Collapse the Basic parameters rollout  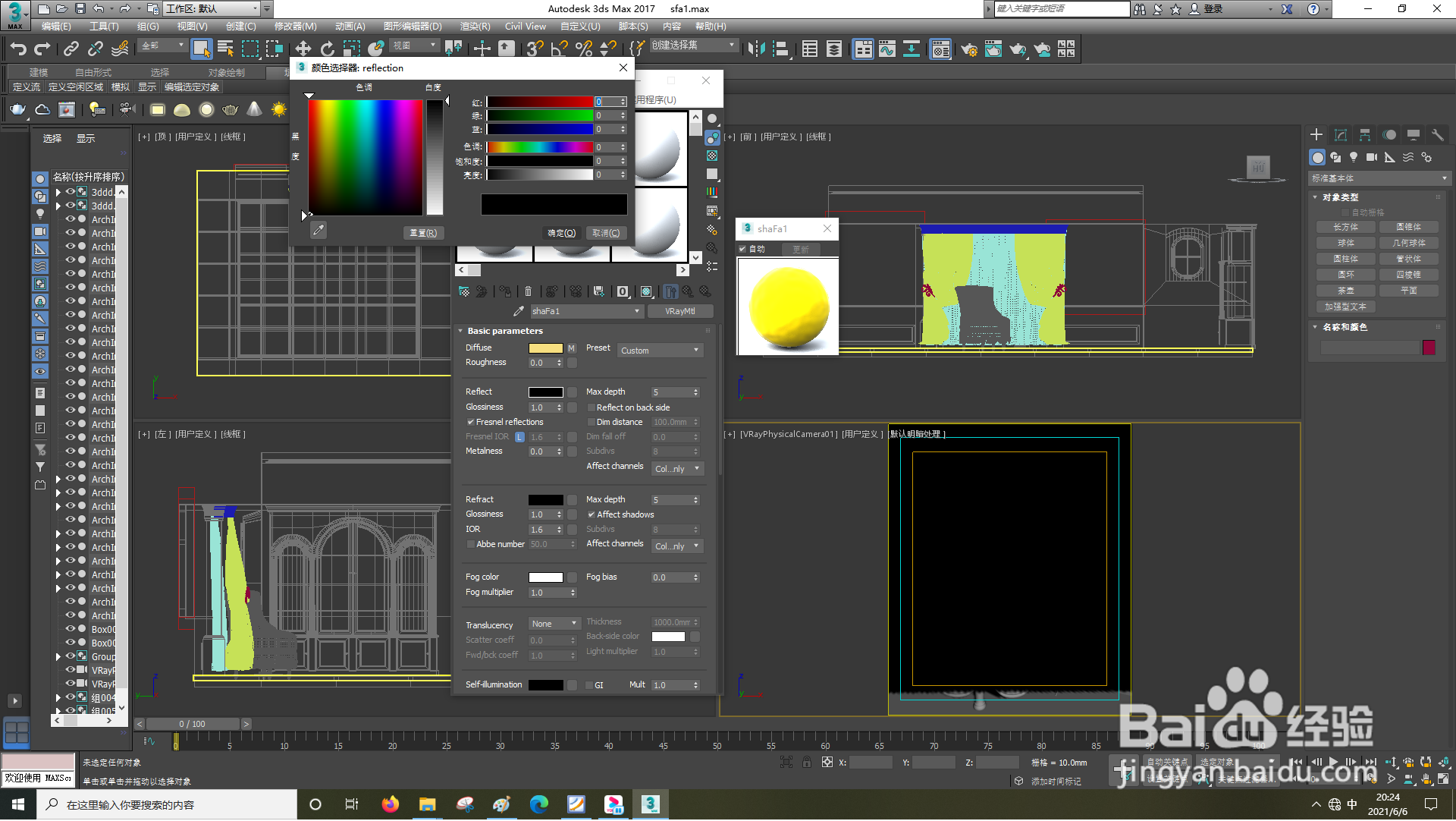click(504, 332)
